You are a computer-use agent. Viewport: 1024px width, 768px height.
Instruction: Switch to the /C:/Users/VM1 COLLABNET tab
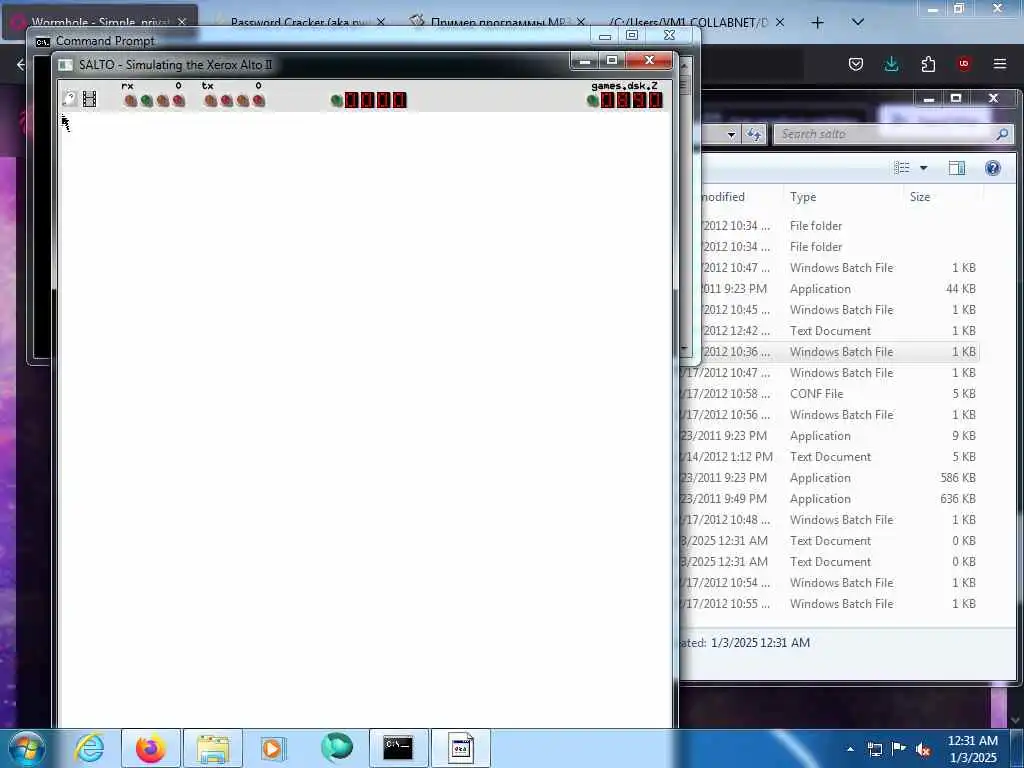[688, 22]
